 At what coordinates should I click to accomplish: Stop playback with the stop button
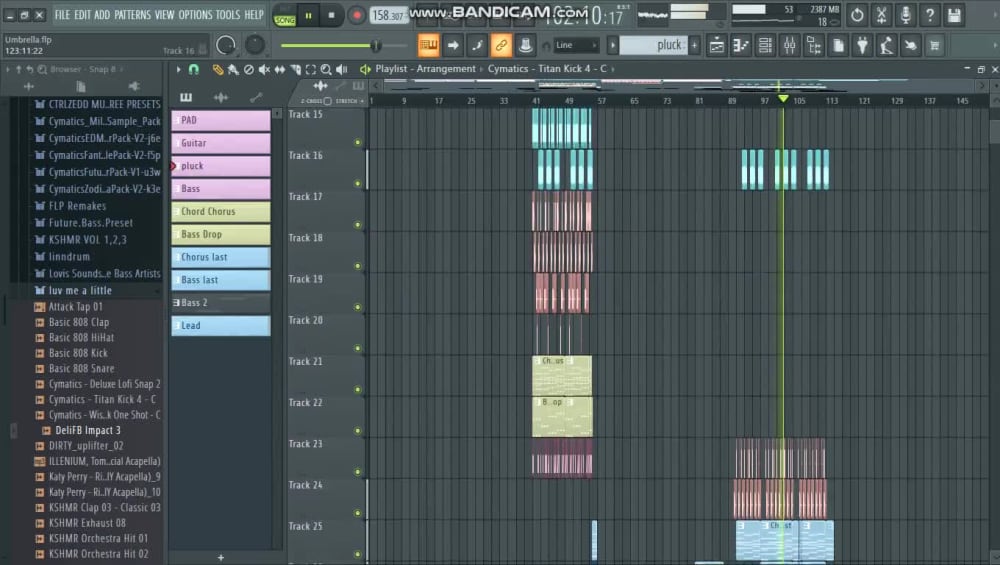332,16
